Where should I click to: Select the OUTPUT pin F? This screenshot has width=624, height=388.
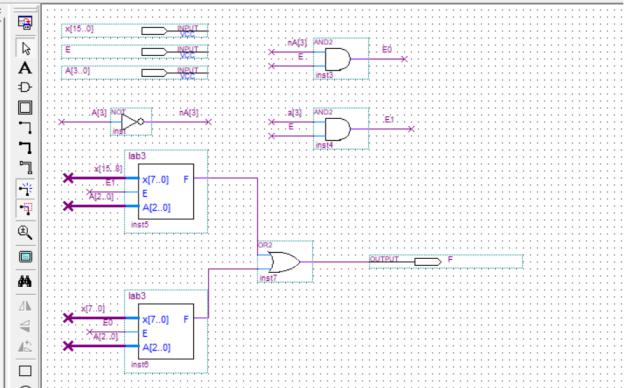[x=446, y=261]
